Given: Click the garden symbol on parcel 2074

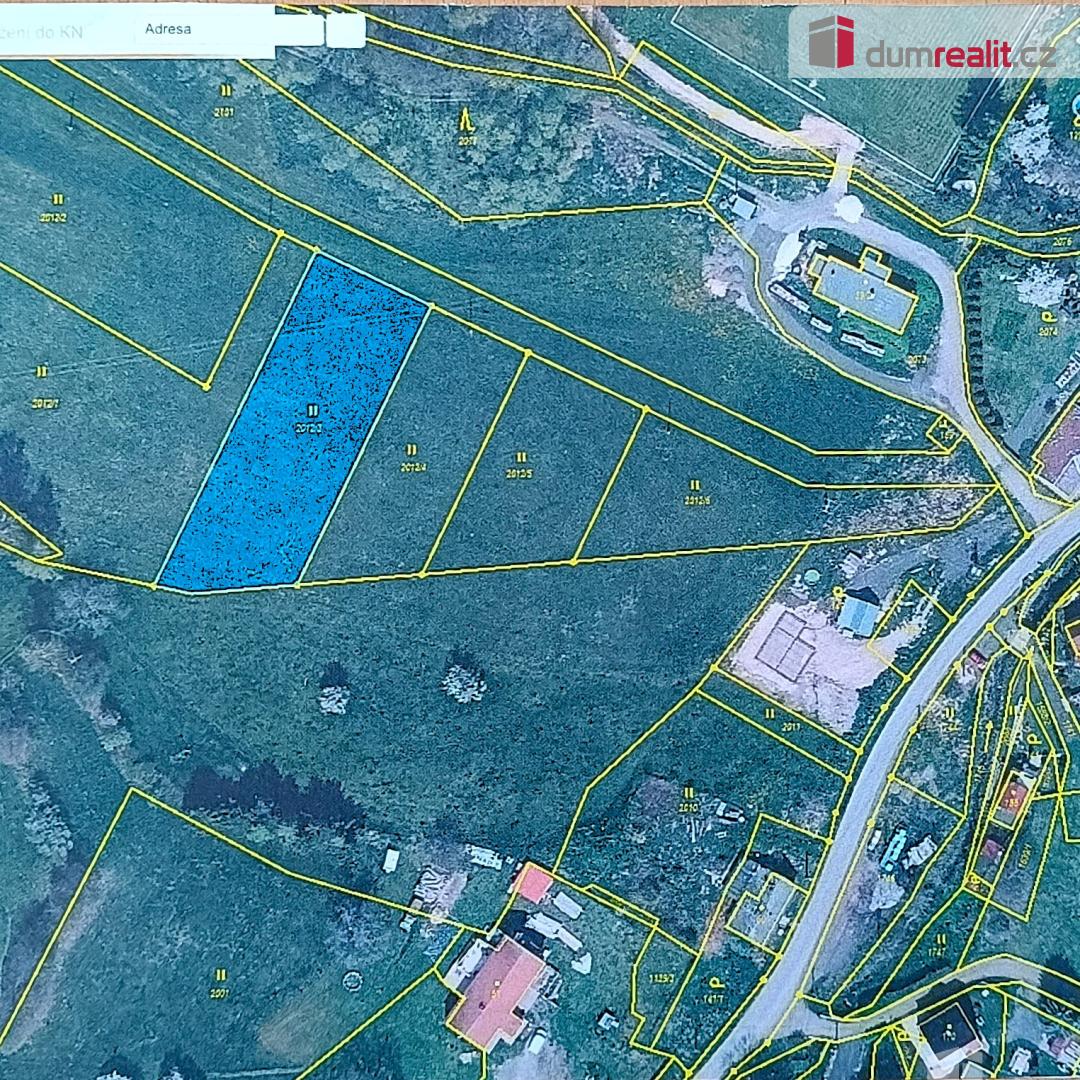Looking at the screenshot, I should coord(1046,317).
